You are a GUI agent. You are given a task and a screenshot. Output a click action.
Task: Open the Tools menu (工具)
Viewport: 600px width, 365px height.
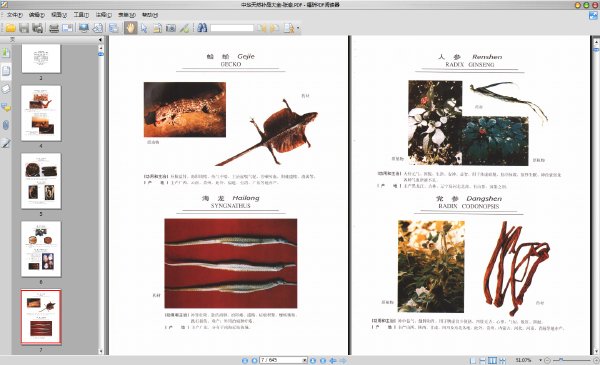[x=81, y=15]
